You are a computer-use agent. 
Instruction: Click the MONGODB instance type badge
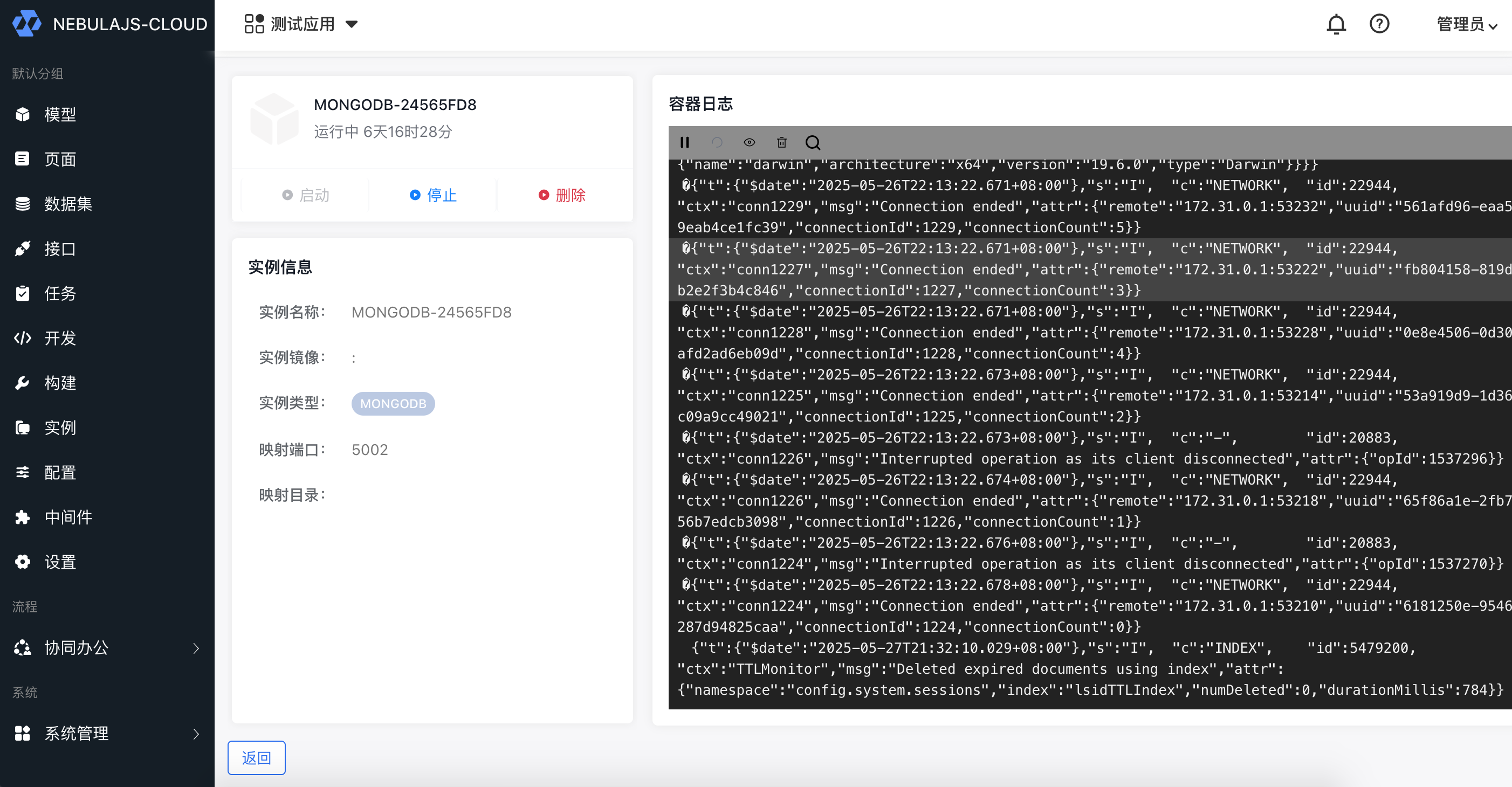[393, 403]
